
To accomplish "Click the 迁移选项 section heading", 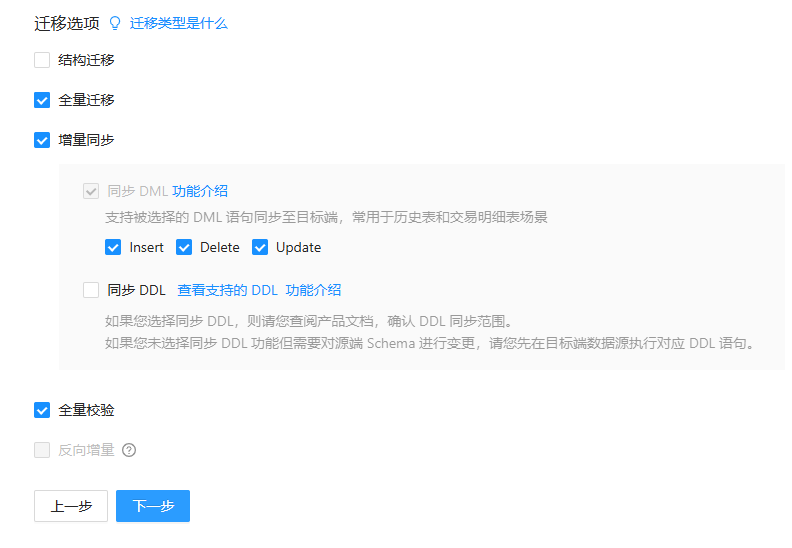I will [x=67, y=24].
